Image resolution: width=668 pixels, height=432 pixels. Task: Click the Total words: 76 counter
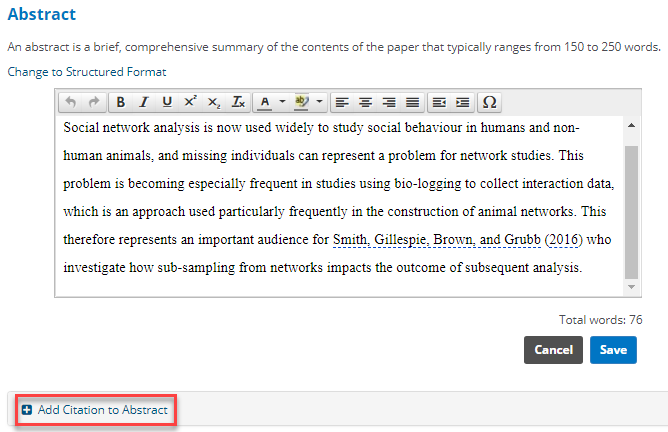tap(600, 320)
